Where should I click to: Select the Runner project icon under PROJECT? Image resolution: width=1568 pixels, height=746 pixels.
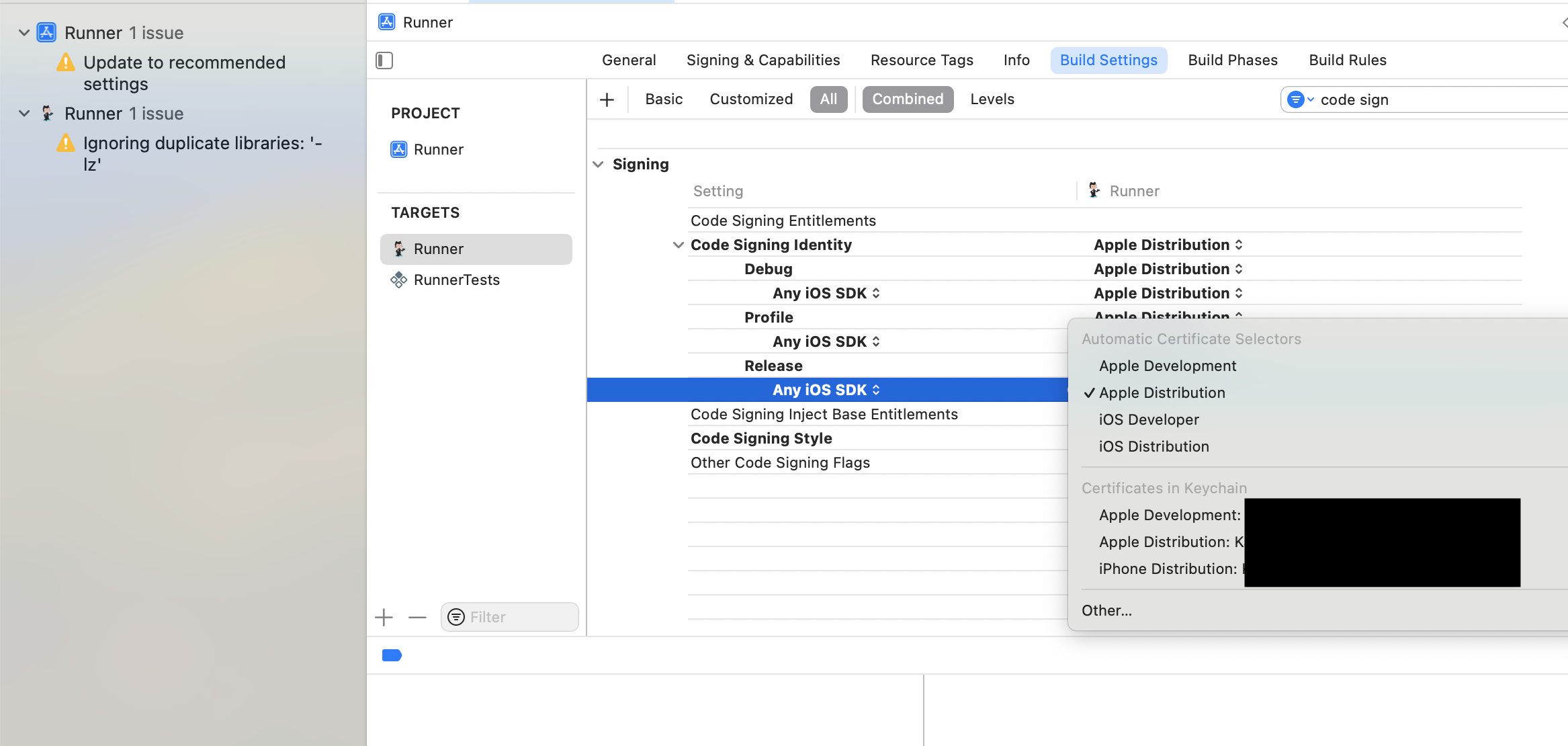click(399, 149)
